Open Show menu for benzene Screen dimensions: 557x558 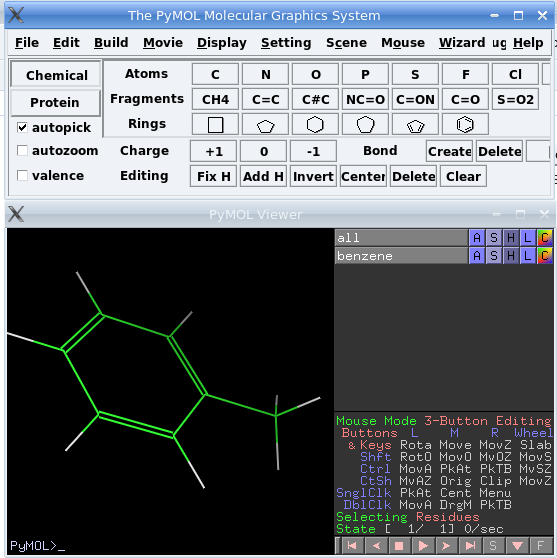pyautogui.click(x=494, y=256)
